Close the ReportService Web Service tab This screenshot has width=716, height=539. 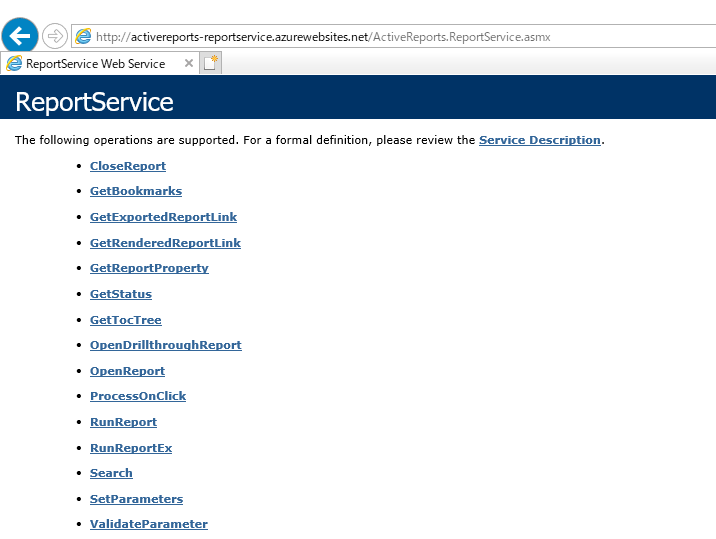[x=189, y=63]
